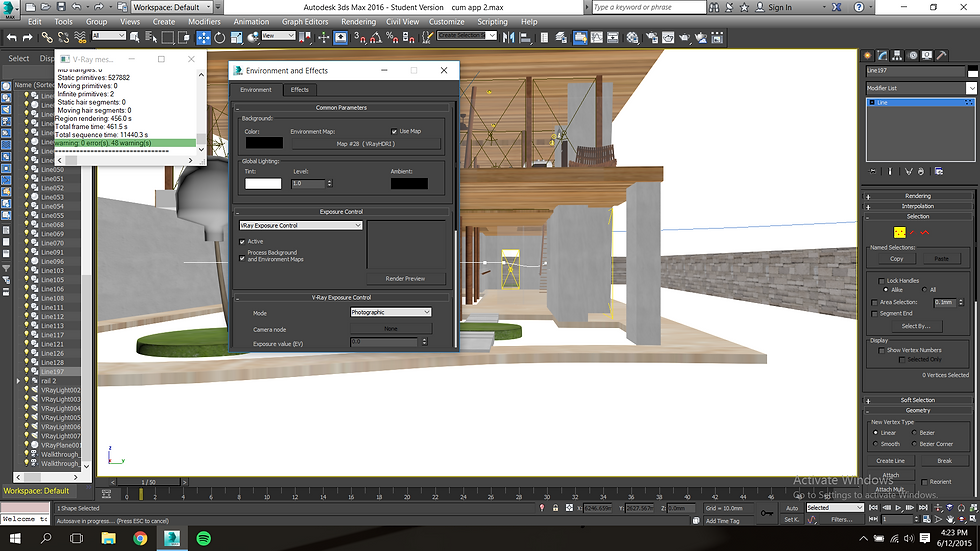
Task: Open Schematic View toolbar icon
Action: (x=612, y=37)
